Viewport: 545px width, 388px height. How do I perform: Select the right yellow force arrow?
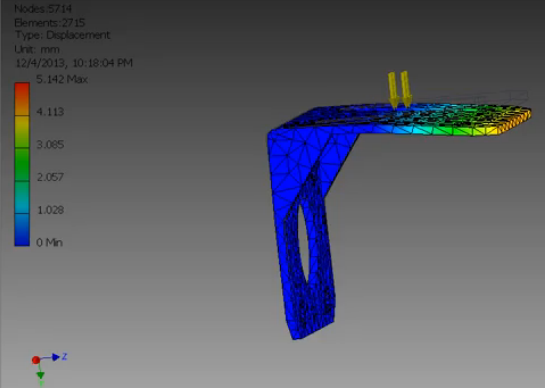click(x=406, y=89)
